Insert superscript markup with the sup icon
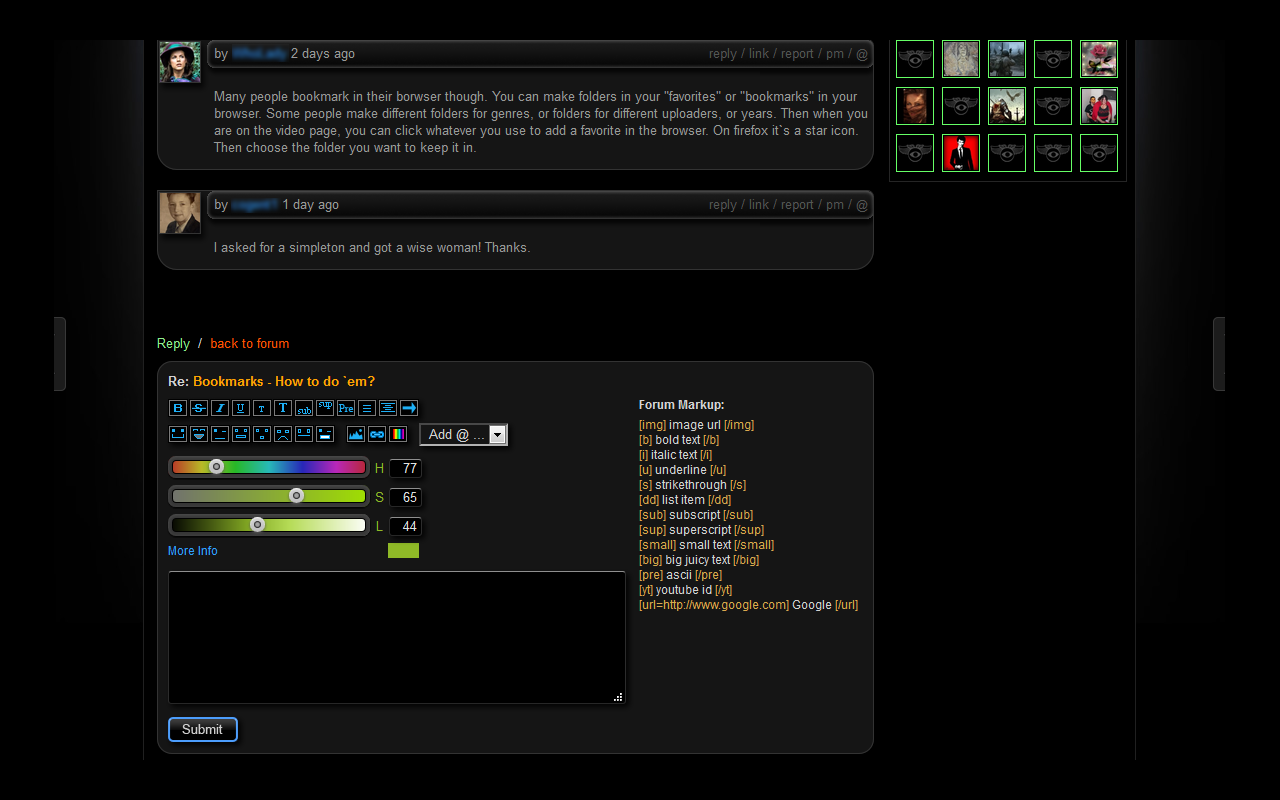This screenshot has height=800, width=1280. pos(325,408)
